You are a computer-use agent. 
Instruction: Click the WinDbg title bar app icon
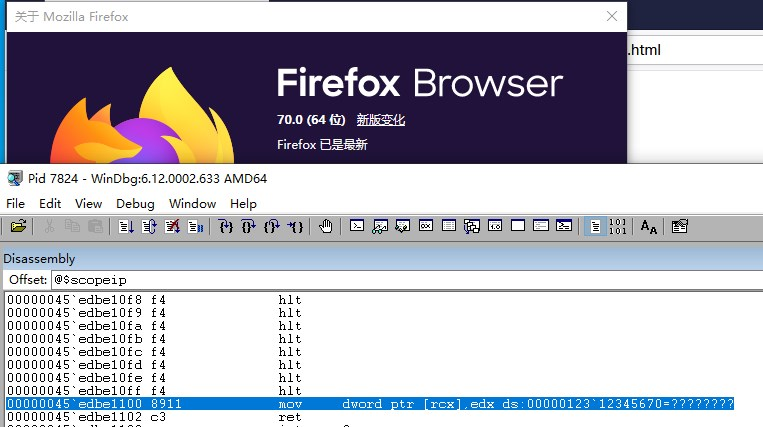(15, 178)
